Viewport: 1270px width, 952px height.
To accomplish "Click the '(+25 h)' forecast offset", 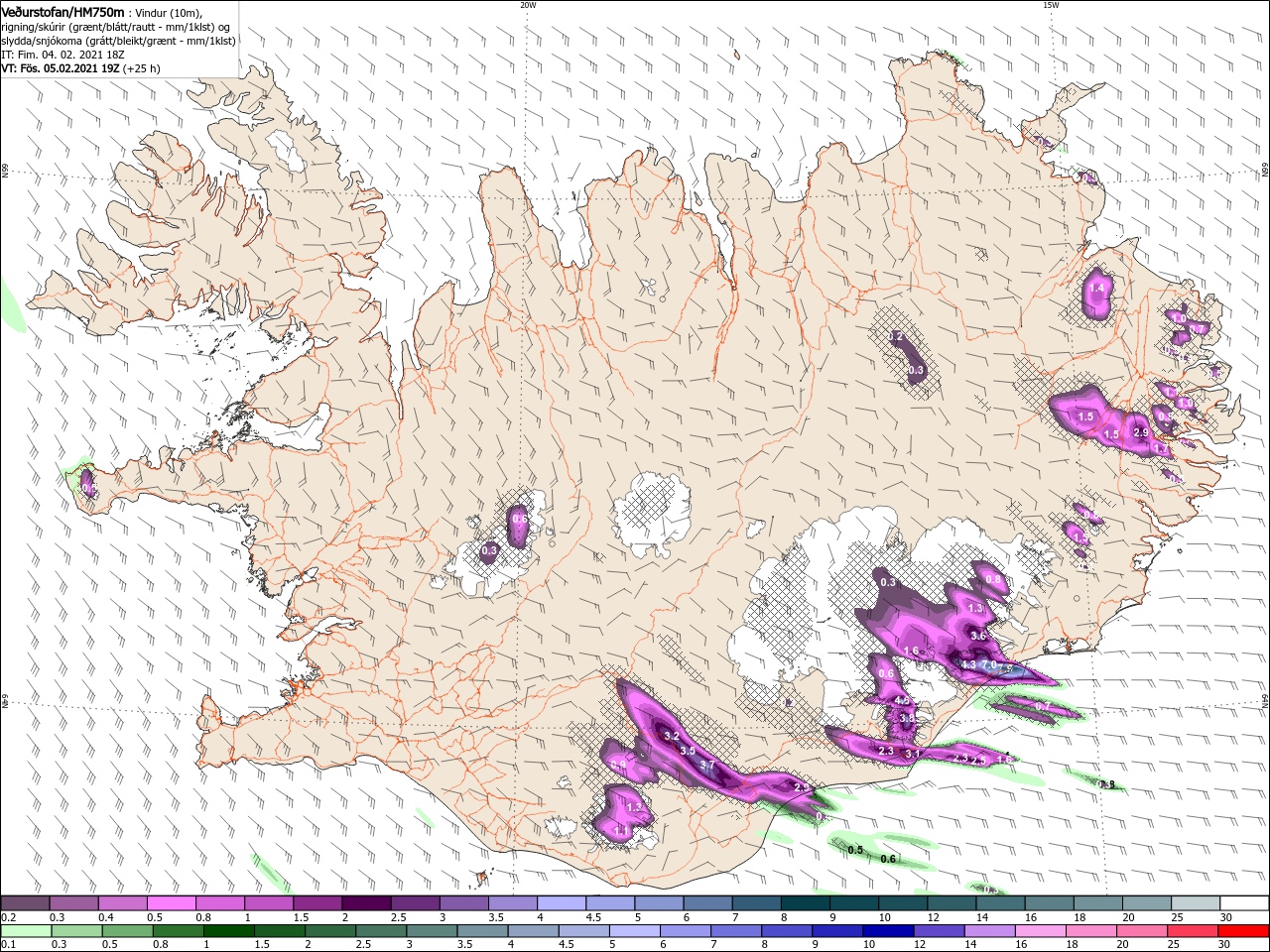I will click(142, 69).
